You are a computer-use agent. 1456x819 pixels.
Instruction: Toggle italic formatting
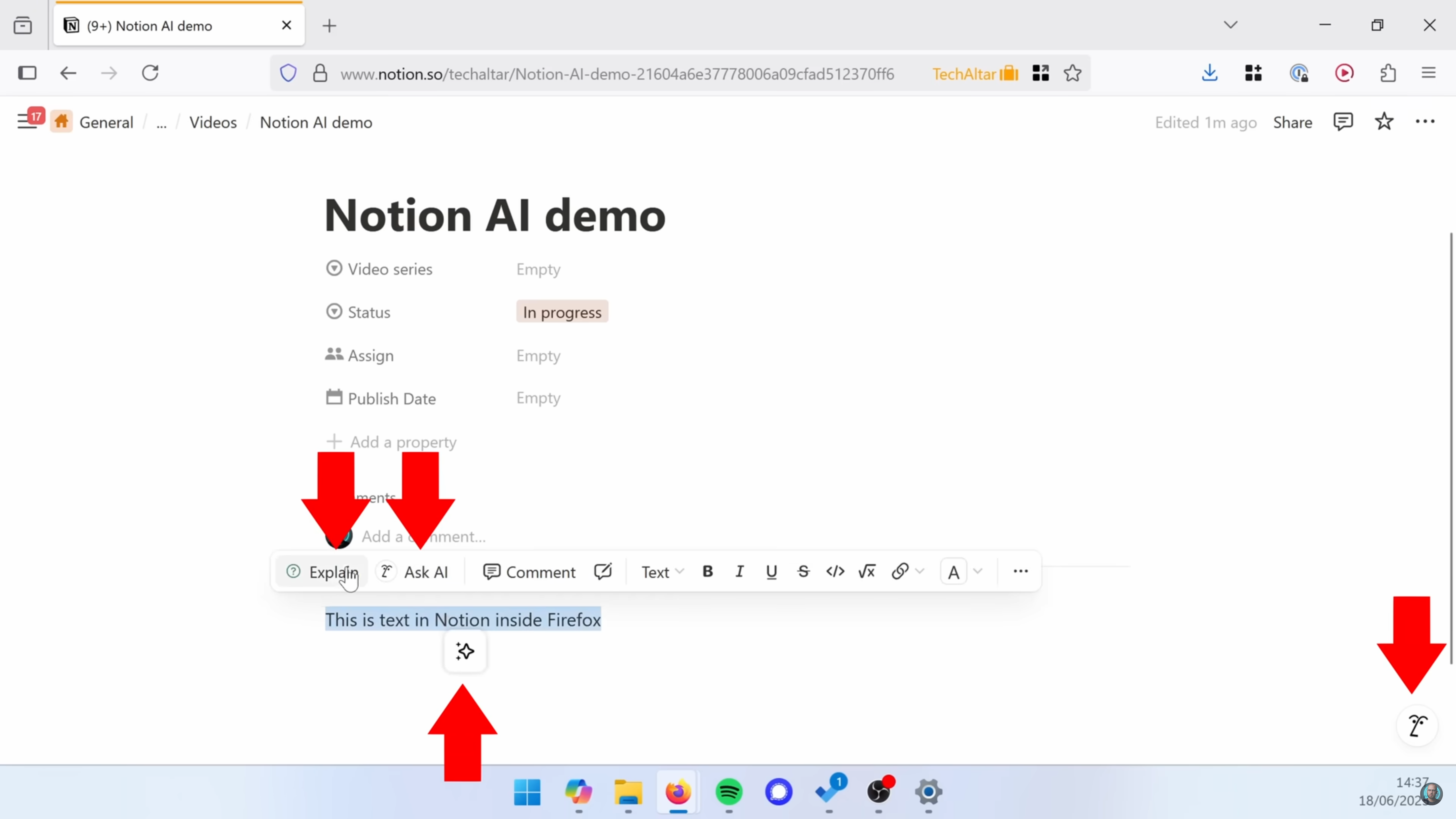tap(739, 571)
